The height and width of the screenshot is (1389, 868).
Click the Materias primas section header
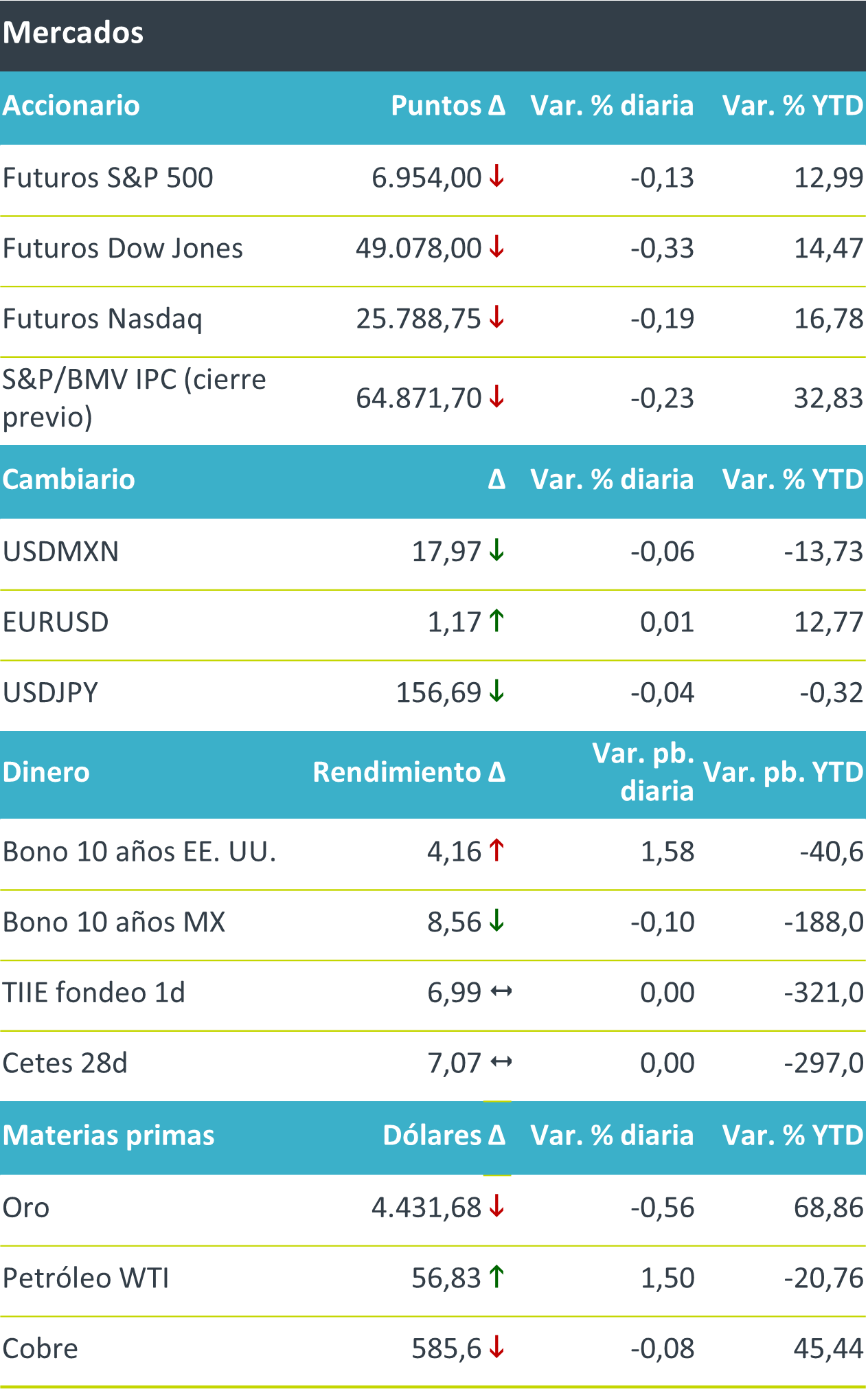108,1136
